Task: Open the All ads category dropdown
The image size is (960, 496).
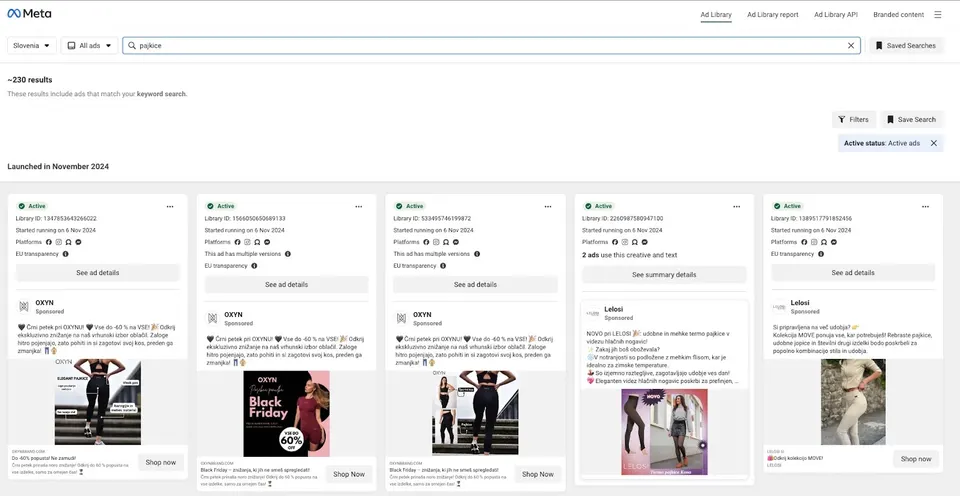Action: [x=89, y=45]
